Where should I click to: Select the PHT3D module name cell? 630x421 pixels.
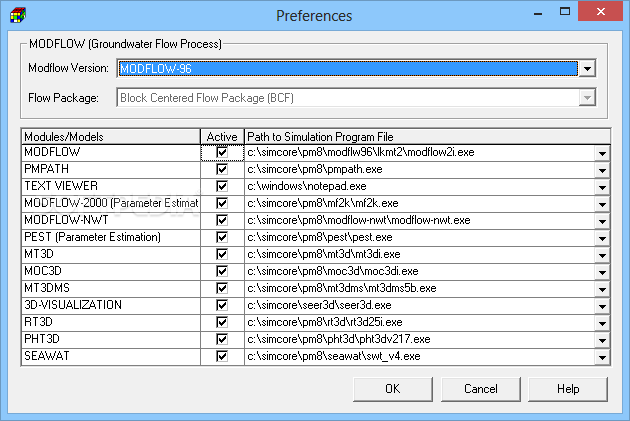(111, 339)
